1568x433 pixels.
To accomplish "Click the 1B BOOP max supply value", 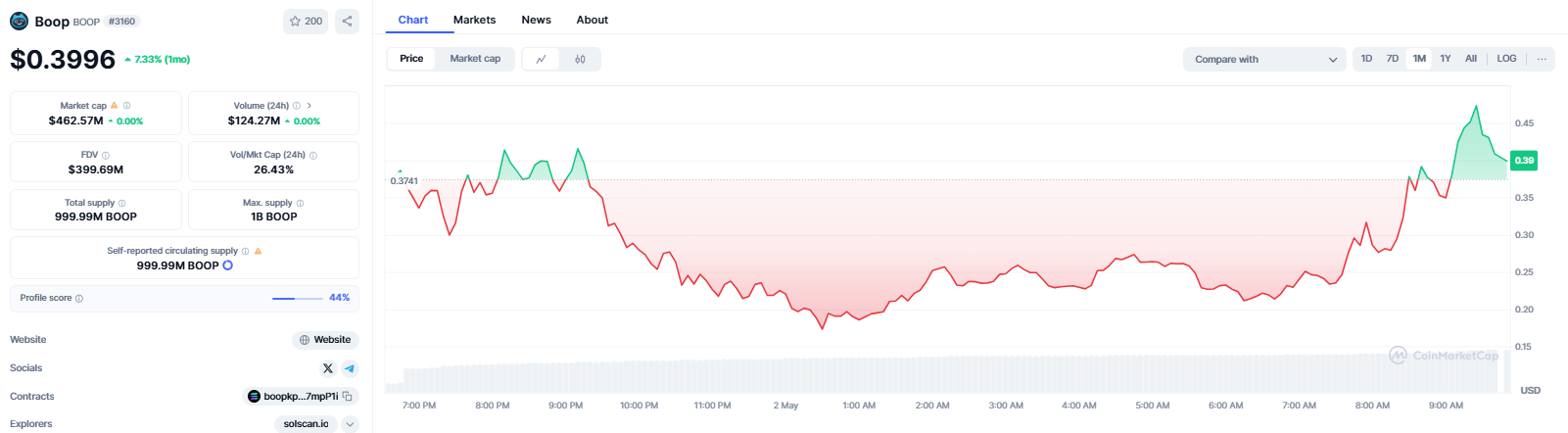I will coord(274,216).
